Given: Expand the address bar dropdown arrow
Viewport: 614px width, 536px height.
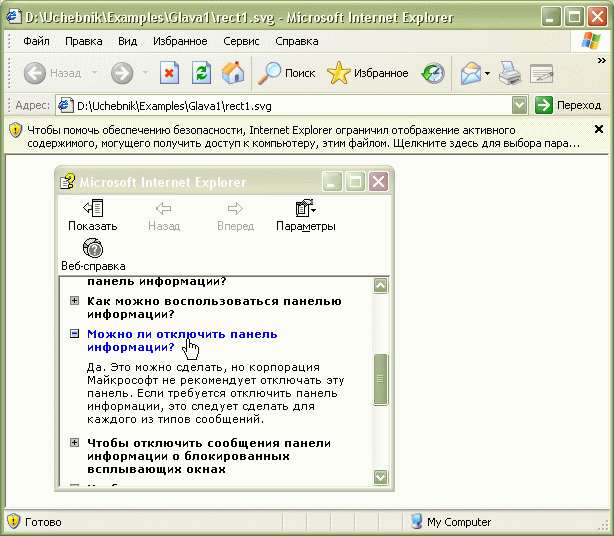Looking at the screenshot, I should pos(519,105).
